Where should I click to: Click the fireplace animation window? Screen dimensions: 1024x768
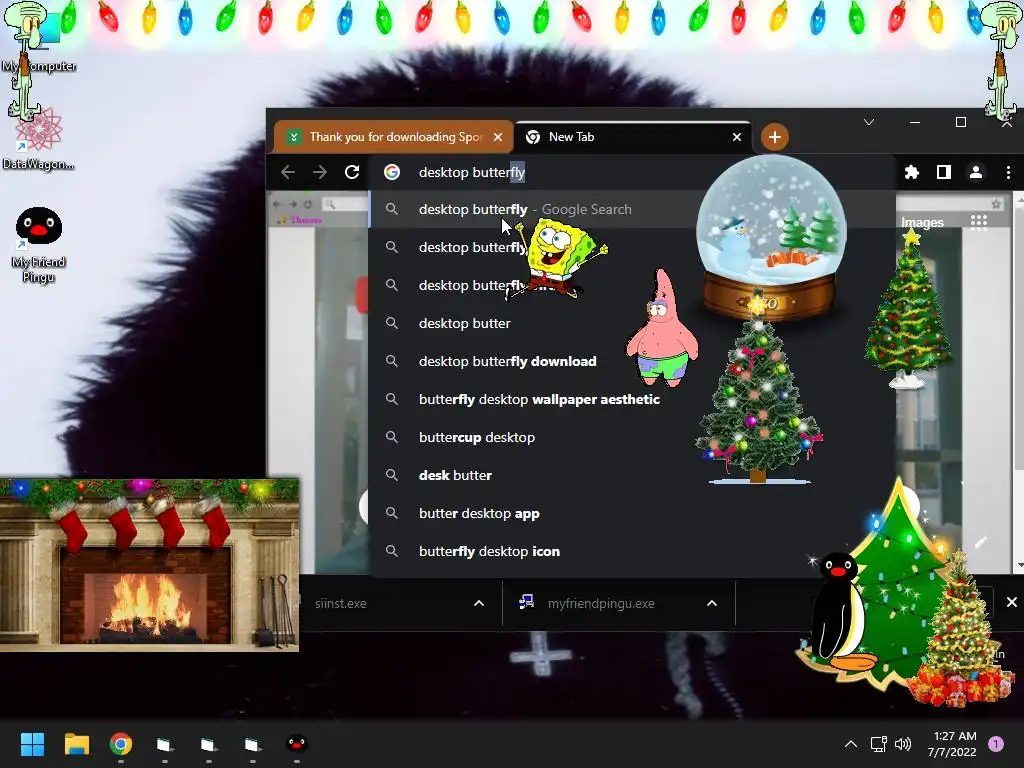tap(150, 565)
